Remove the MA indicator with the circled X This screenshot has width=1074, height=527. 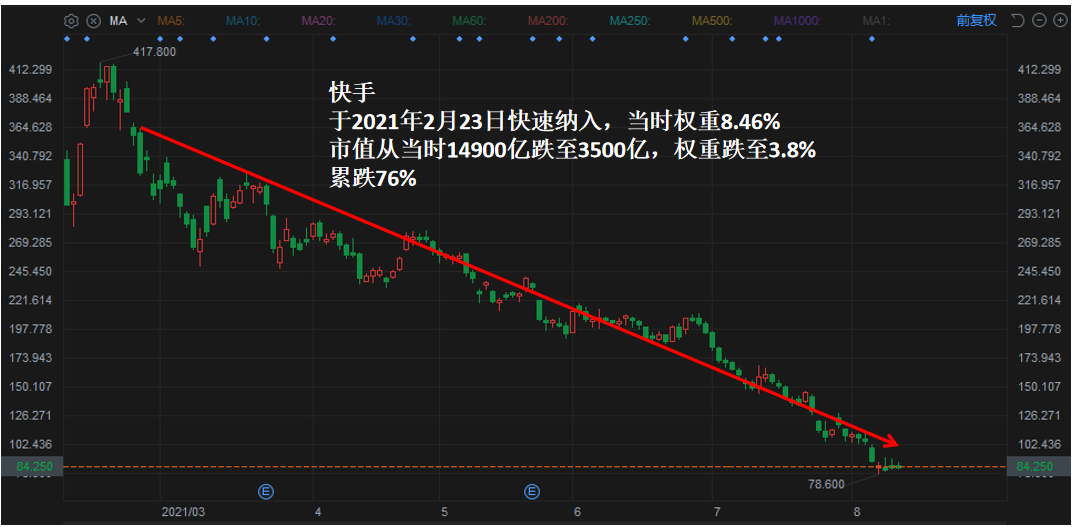coord(95,21)
